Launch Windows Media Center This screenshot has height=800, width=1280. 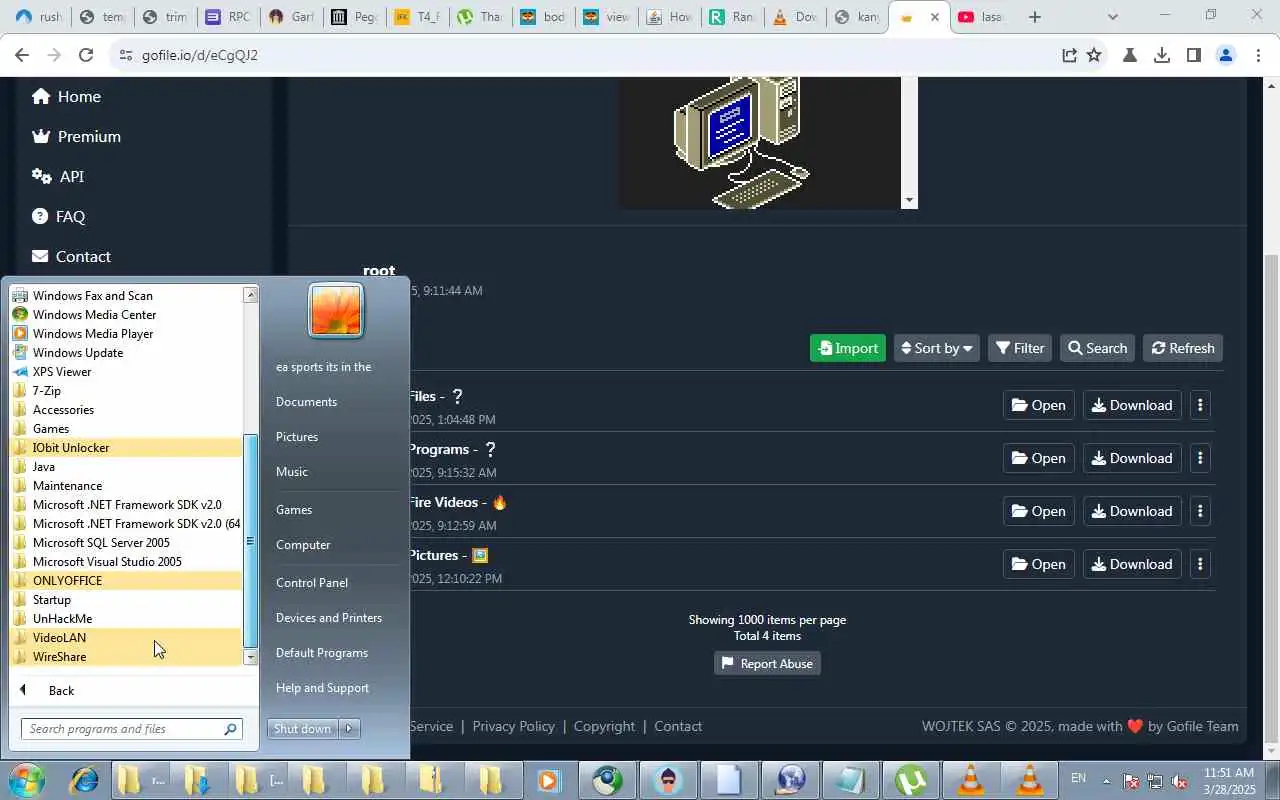[x=126, y=315]
